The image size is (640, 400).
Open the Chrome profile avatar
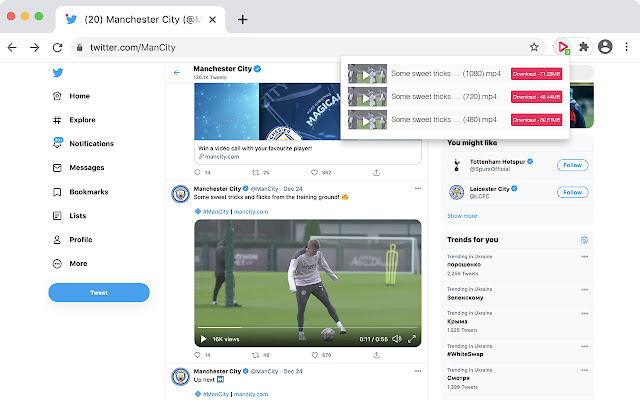[x=605, y=47]
